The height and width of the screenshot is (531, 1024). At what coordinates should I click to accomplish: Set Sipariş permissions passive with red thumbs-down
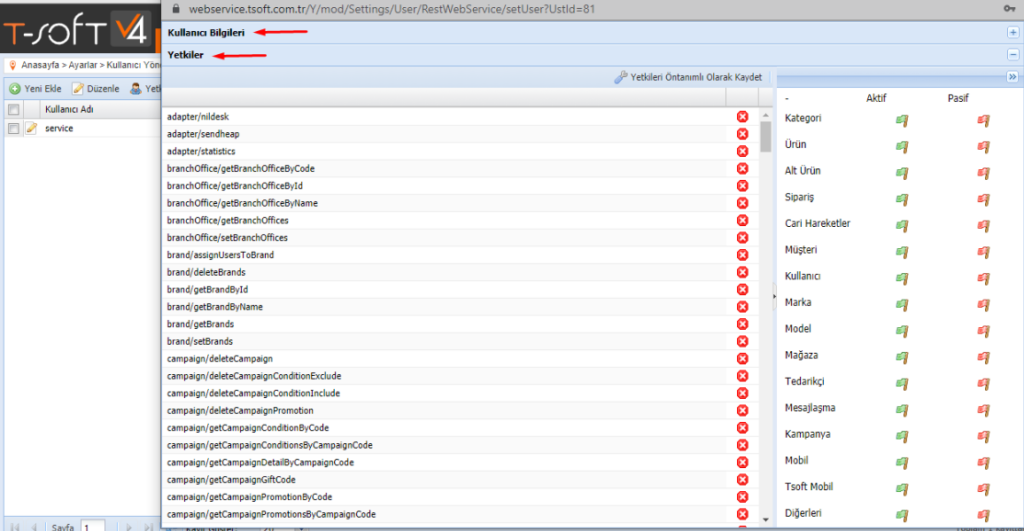tap(983, 199)
